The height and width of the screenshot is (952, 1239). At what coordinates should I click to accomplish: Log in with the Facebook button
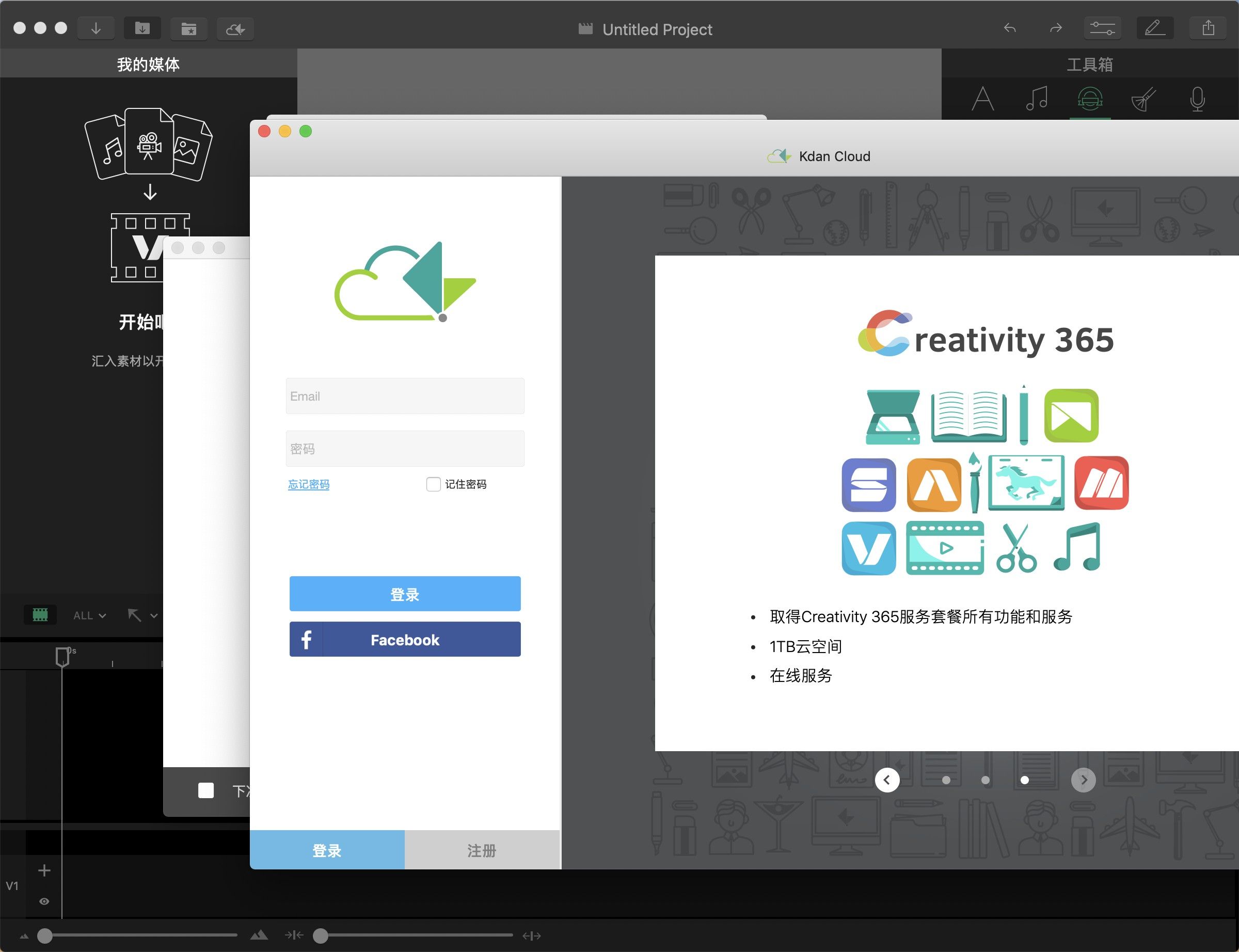[405, 639]
